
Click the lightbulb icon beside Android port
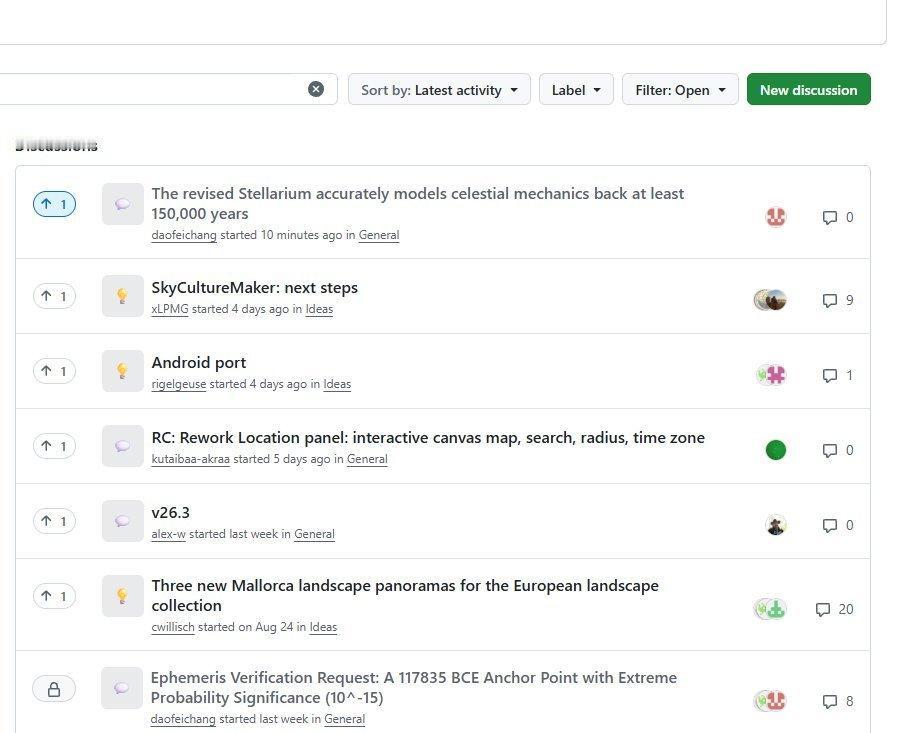(122, 371)
